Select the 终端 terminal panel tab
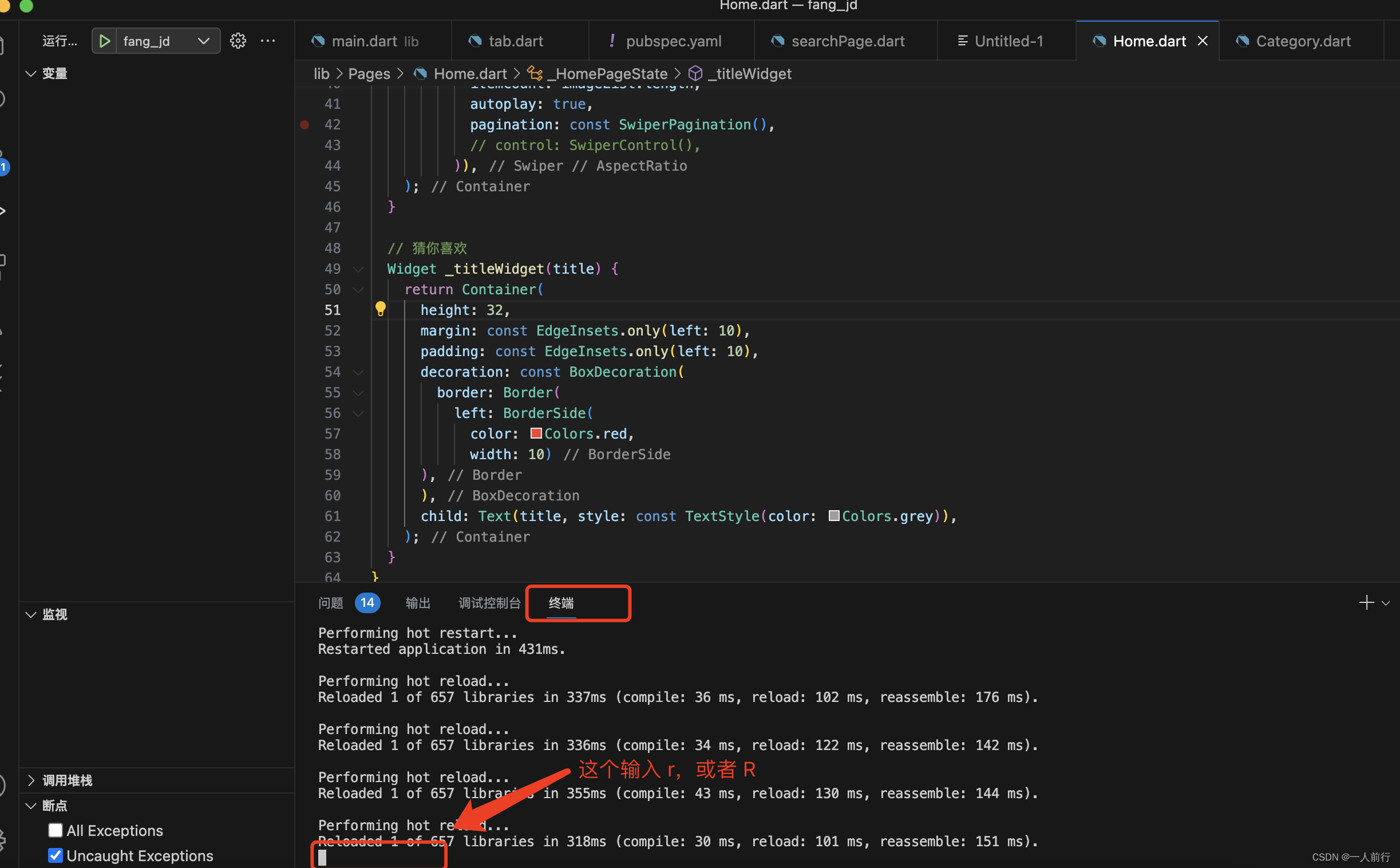Viewport: 1400px width, 868px height. [561, 603]
